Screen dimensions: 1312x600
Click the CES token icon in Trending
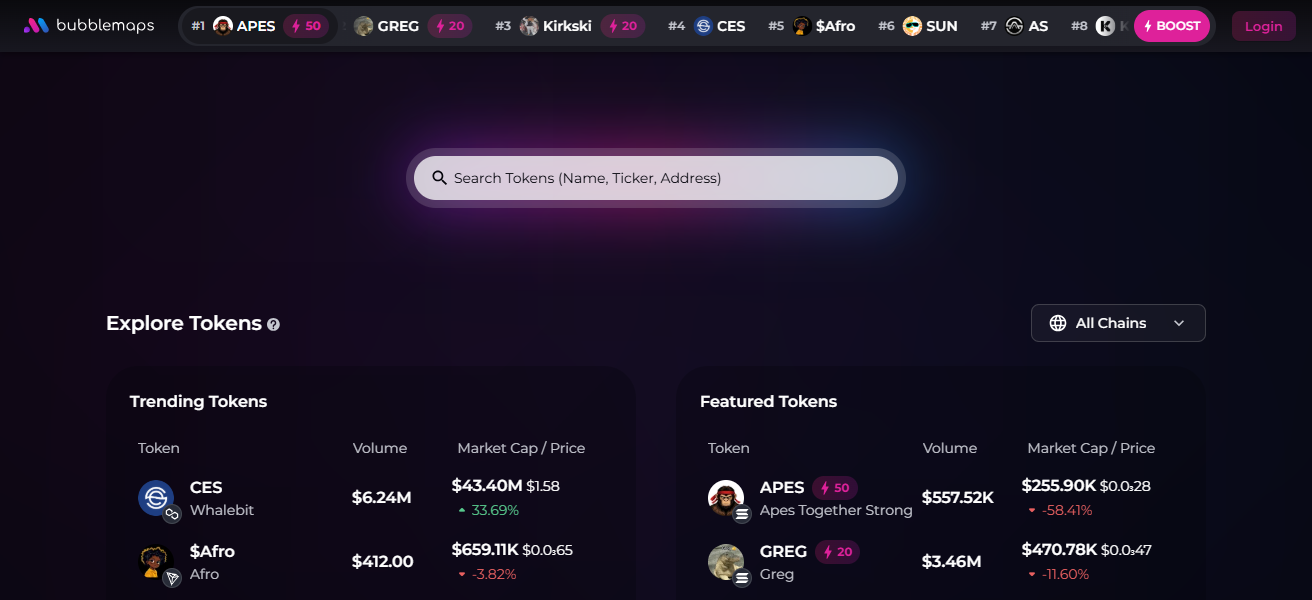[x=156, y=498]
